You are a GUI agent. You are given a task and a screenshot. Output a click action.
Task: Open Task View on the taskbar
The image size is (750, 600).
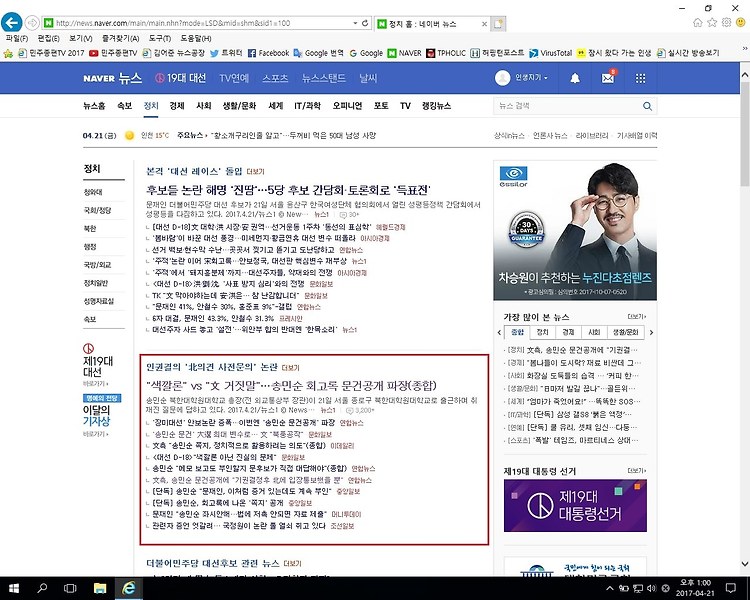point(70,588)
